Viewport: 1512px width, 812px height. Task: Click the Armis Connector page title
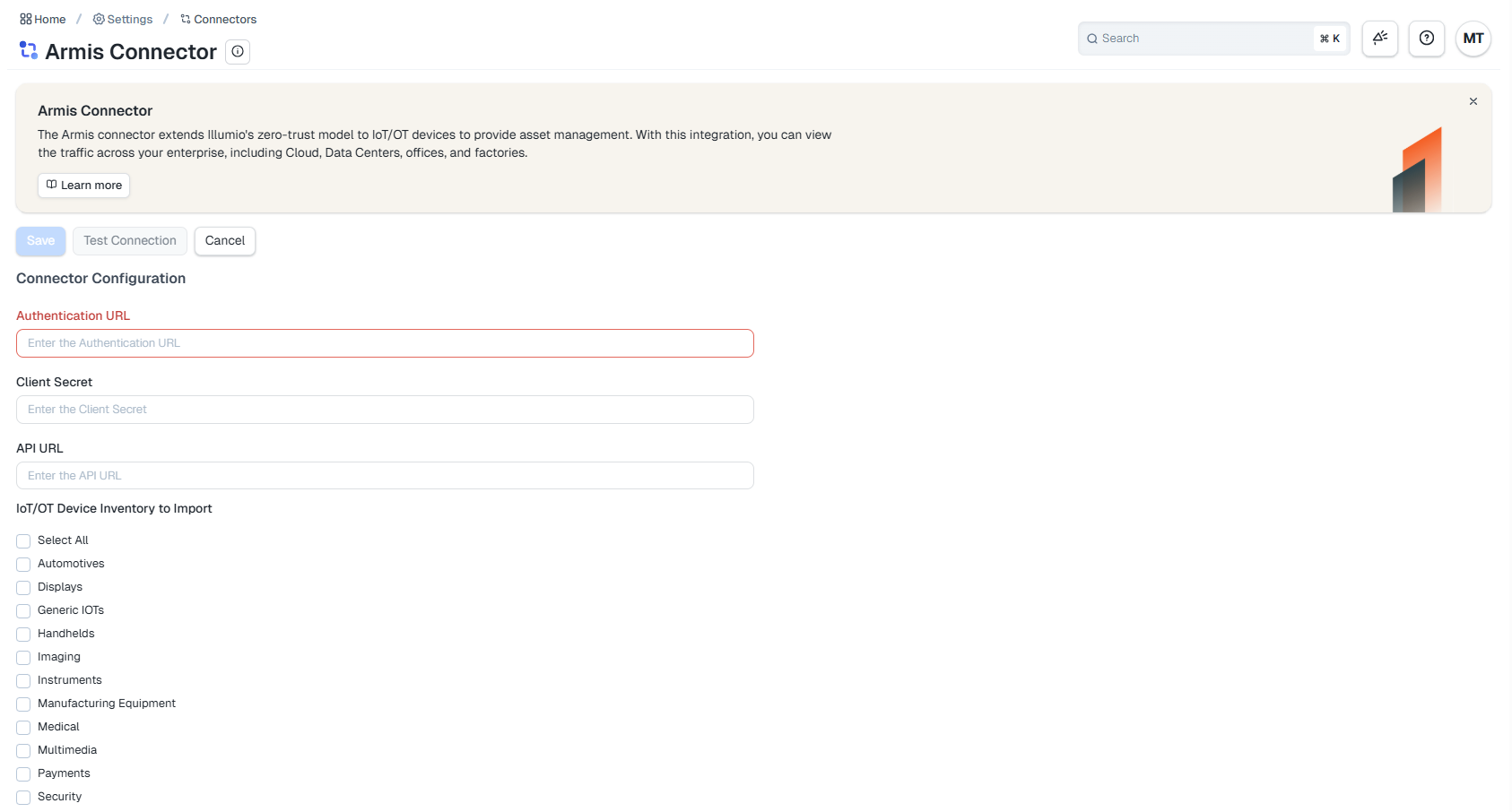[x=131, y=52]
